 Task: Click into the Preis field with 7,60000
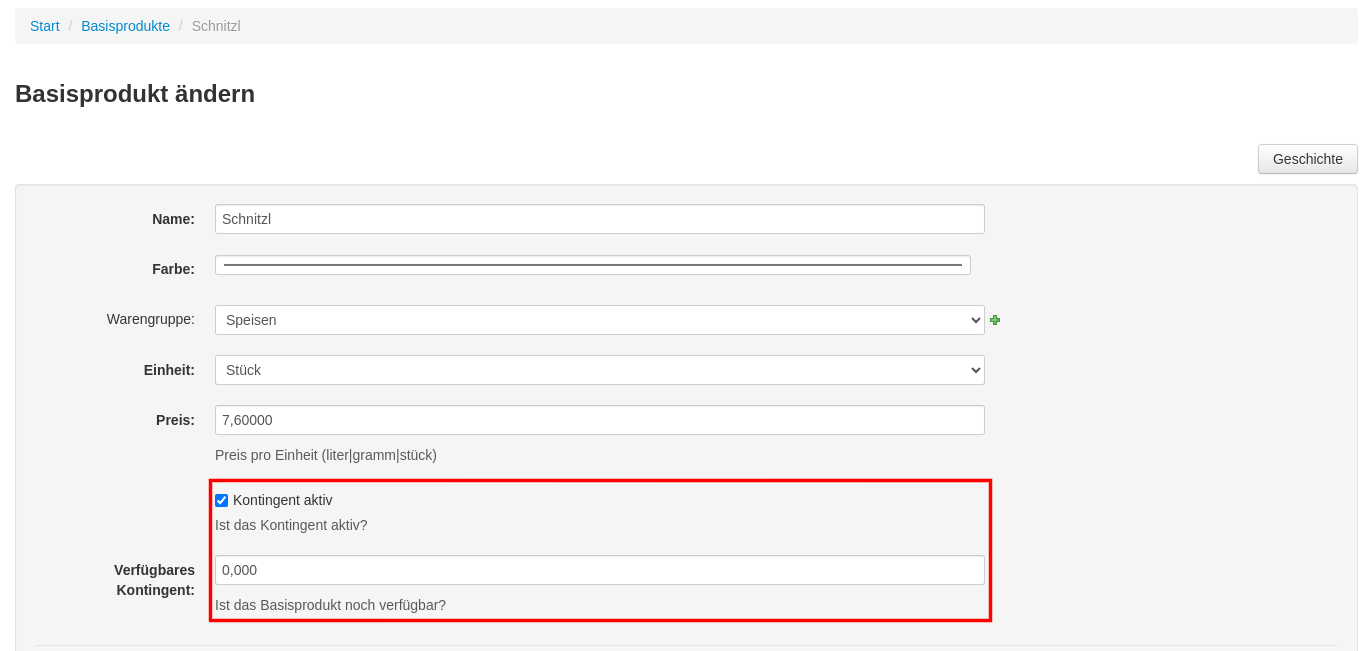[599, 420]
